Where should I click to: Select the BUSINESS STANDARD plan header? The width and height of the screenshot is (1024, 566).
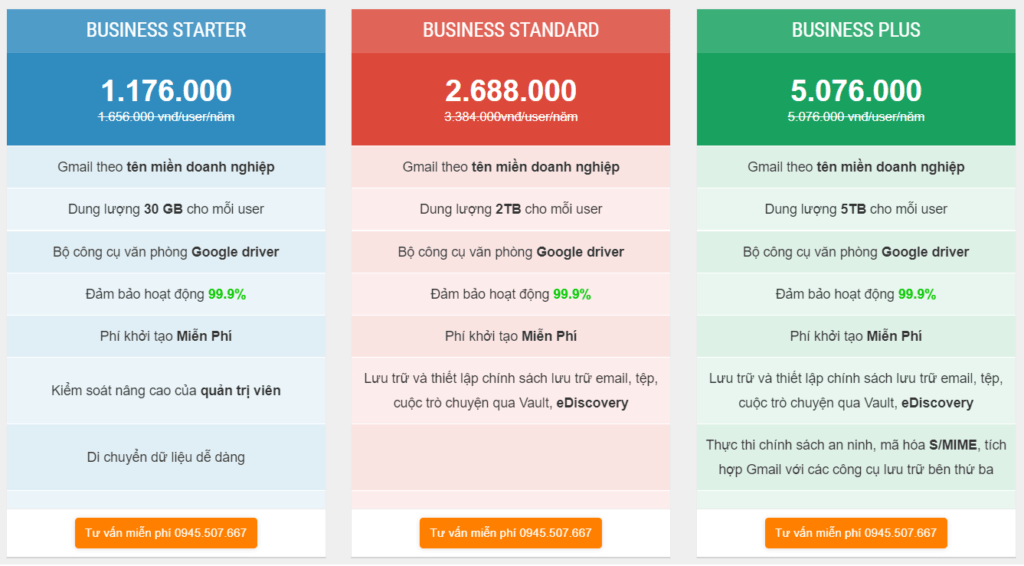coord(511,31)
